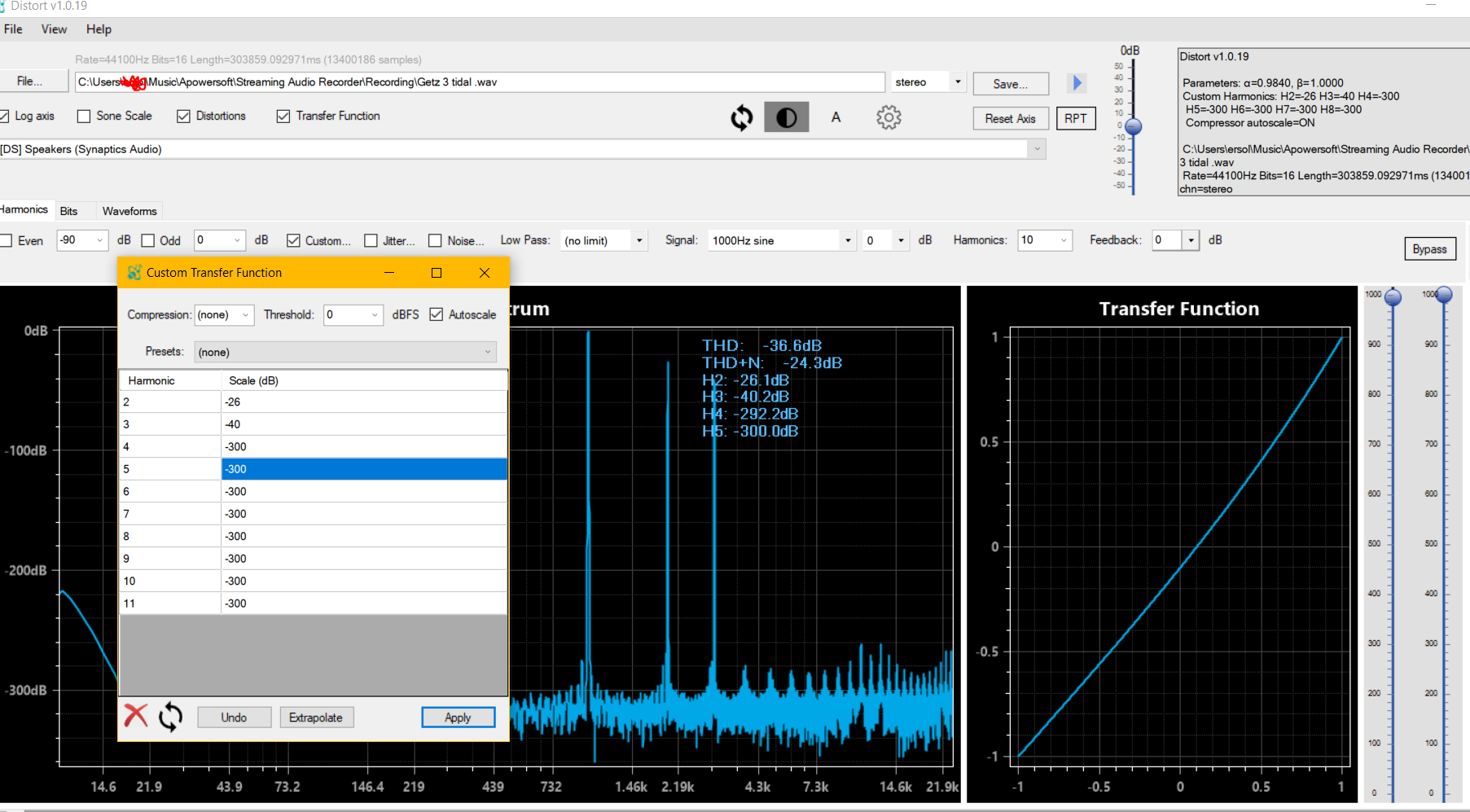Open settings via the gear icon
This screenshot has width=1470, height=812.
889,117
